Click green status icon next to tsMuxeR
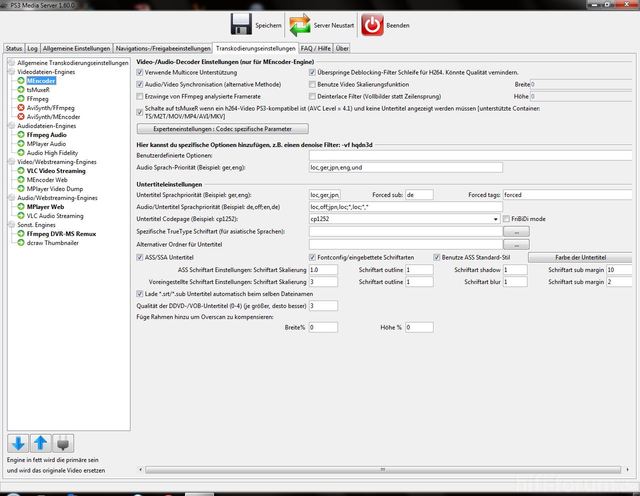This screenshot has height=496, width=640. (21, 89)
